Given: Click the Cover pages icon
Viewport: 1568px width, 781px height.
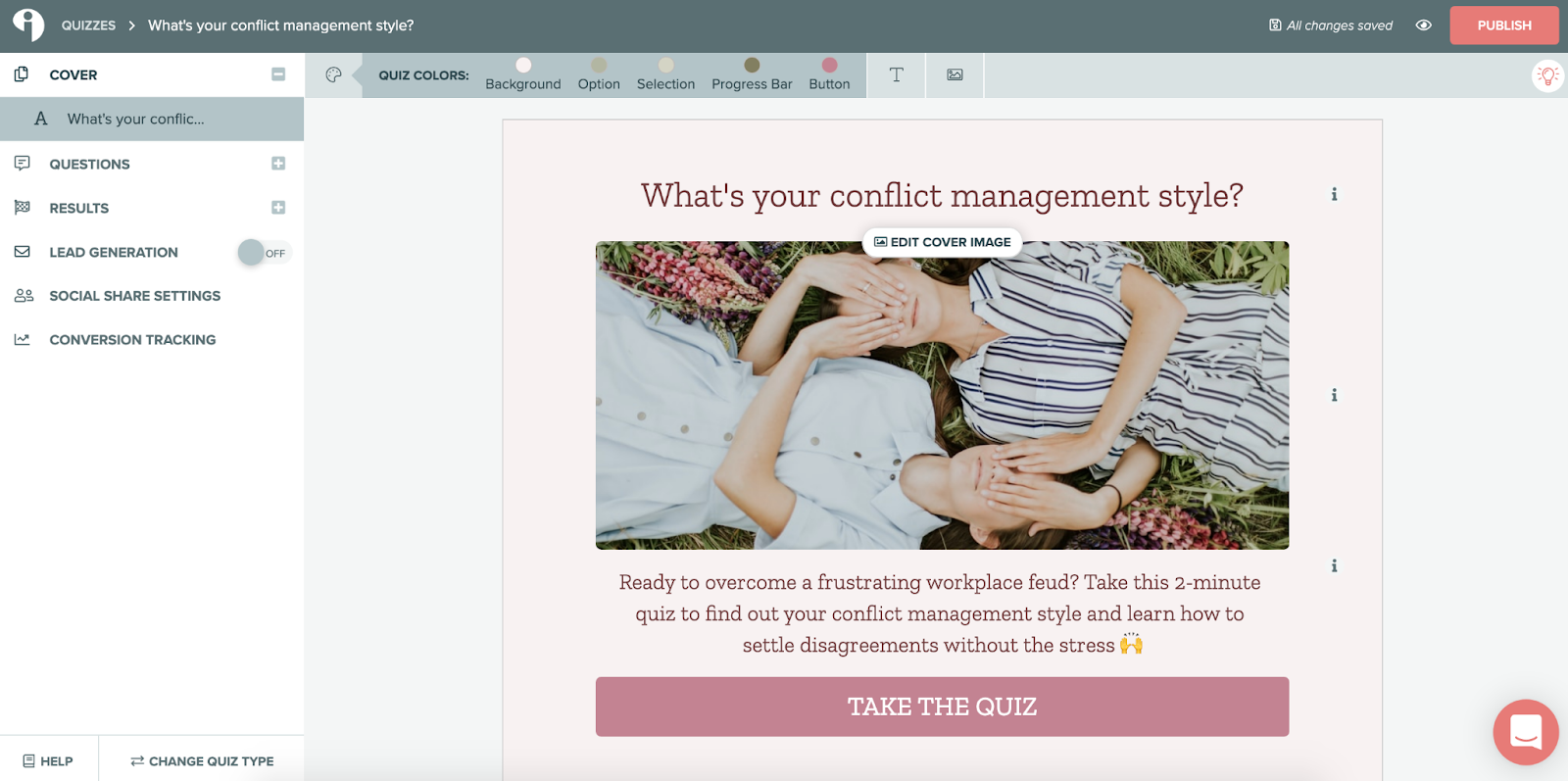Looking at the screenshot, I should coord(22,74).
